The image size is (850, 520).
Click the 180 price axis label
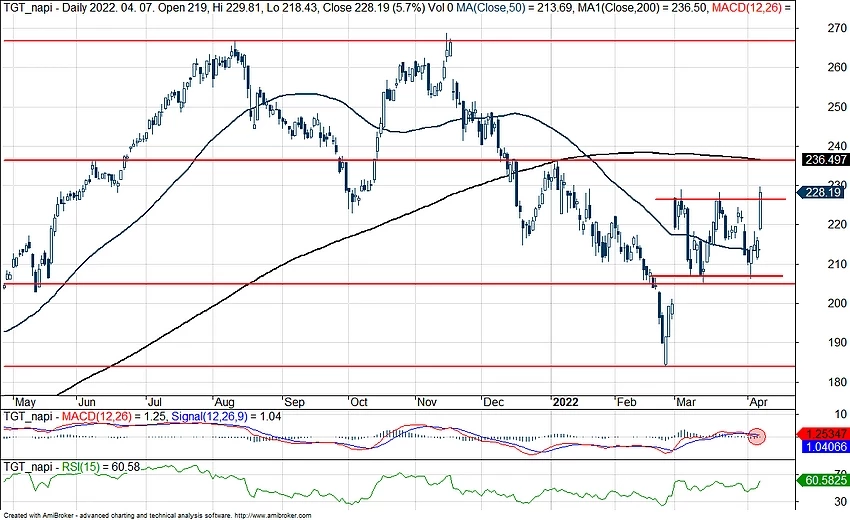(836, 382)
